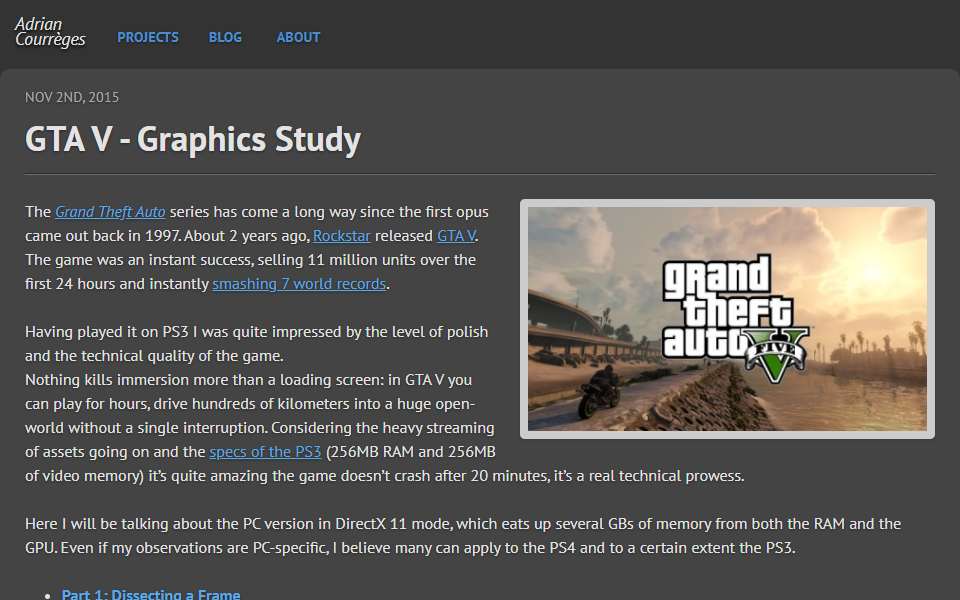Open the Rockstar link

pyautogui.click(x=342, y=236)
